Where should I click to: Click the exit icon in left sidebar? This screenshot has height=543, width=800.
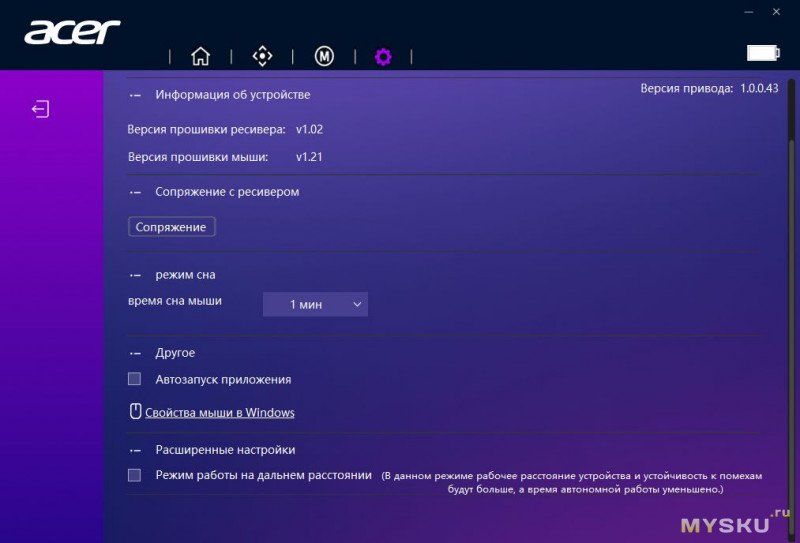click(x=39, y=108)
